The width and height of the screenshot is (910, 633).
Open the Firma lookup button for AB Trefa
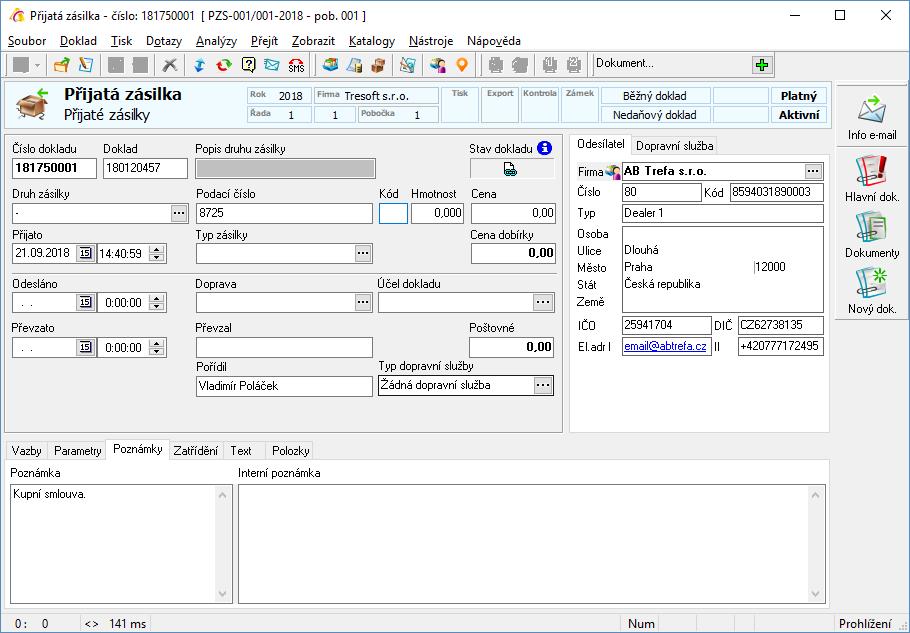[813, 171]
